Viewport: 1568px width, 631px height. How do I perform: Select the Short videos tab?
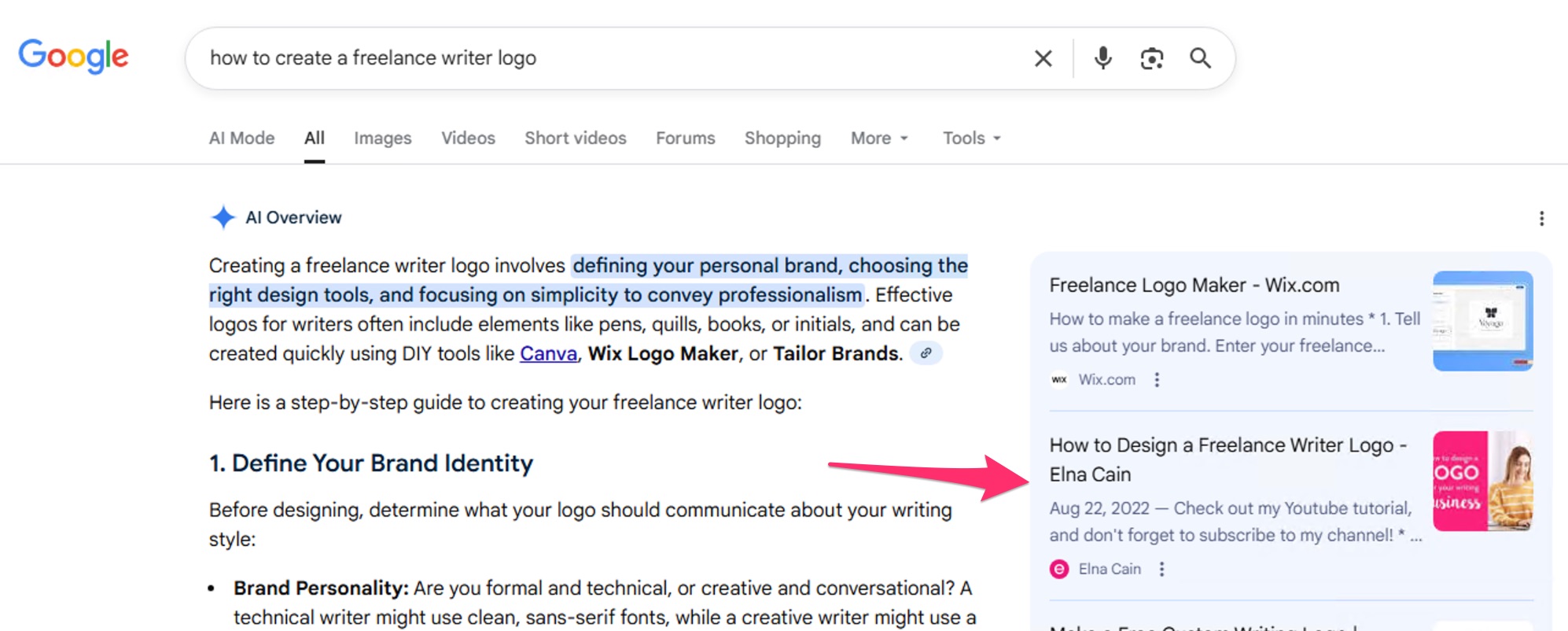[x=575, y=138]
